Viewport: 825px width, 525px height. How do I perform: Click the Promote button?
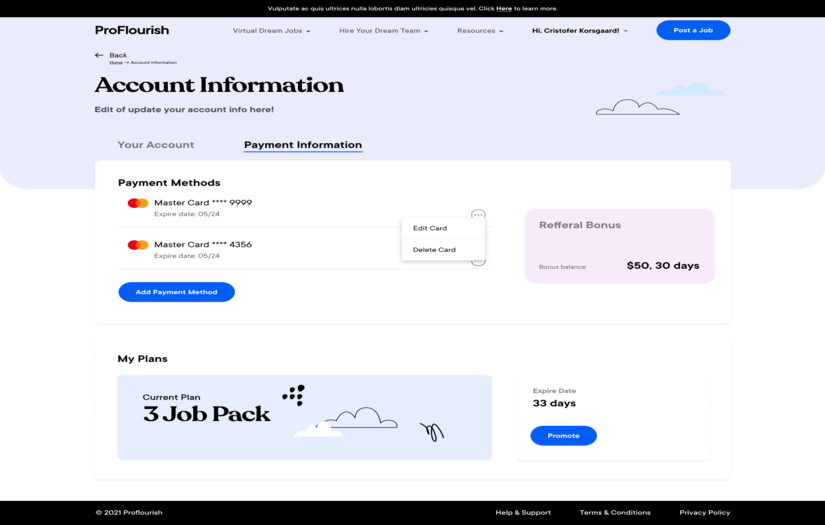563,436
